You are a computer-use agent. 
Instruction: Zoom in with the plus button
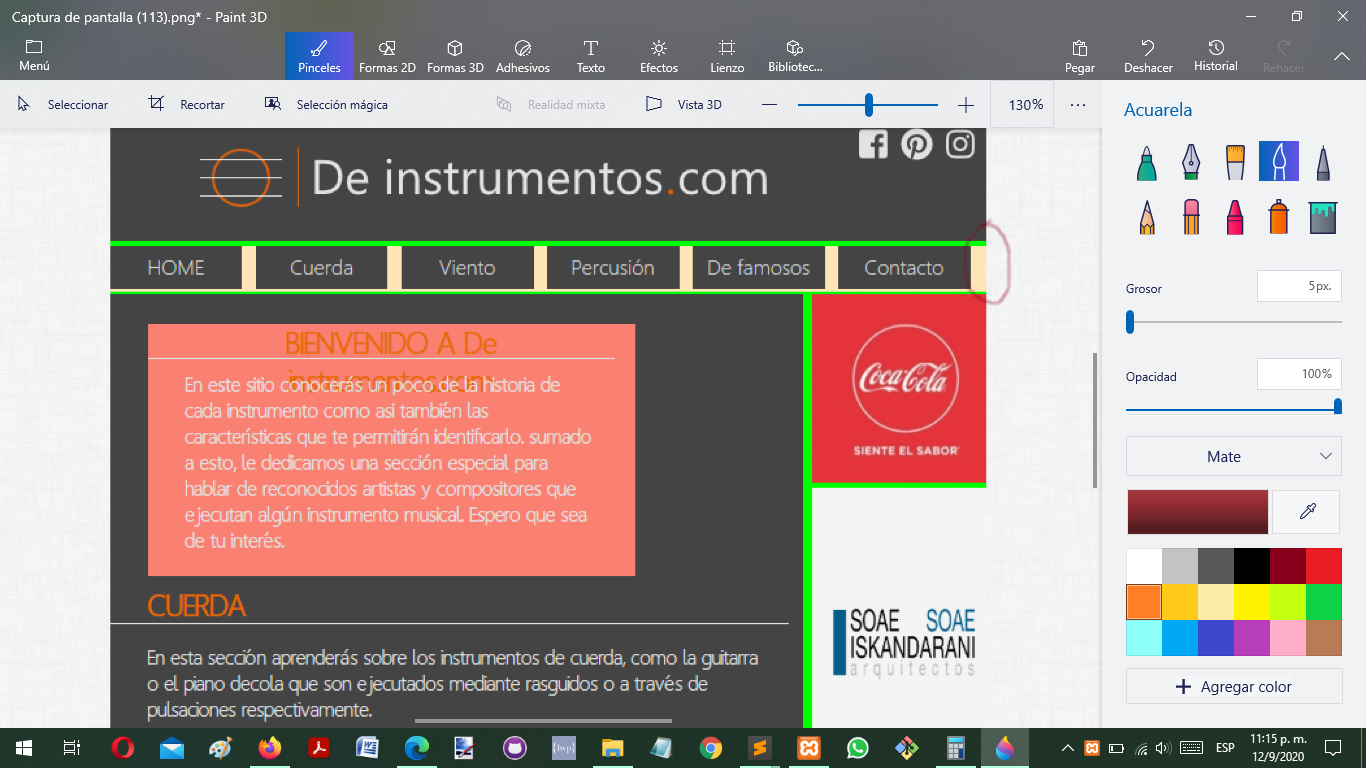(965, 104)
